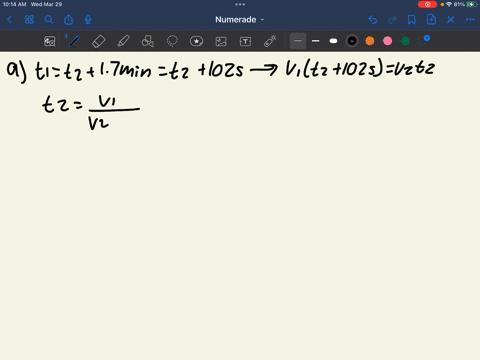Open the thumbnail grid view

pos(29,20)
